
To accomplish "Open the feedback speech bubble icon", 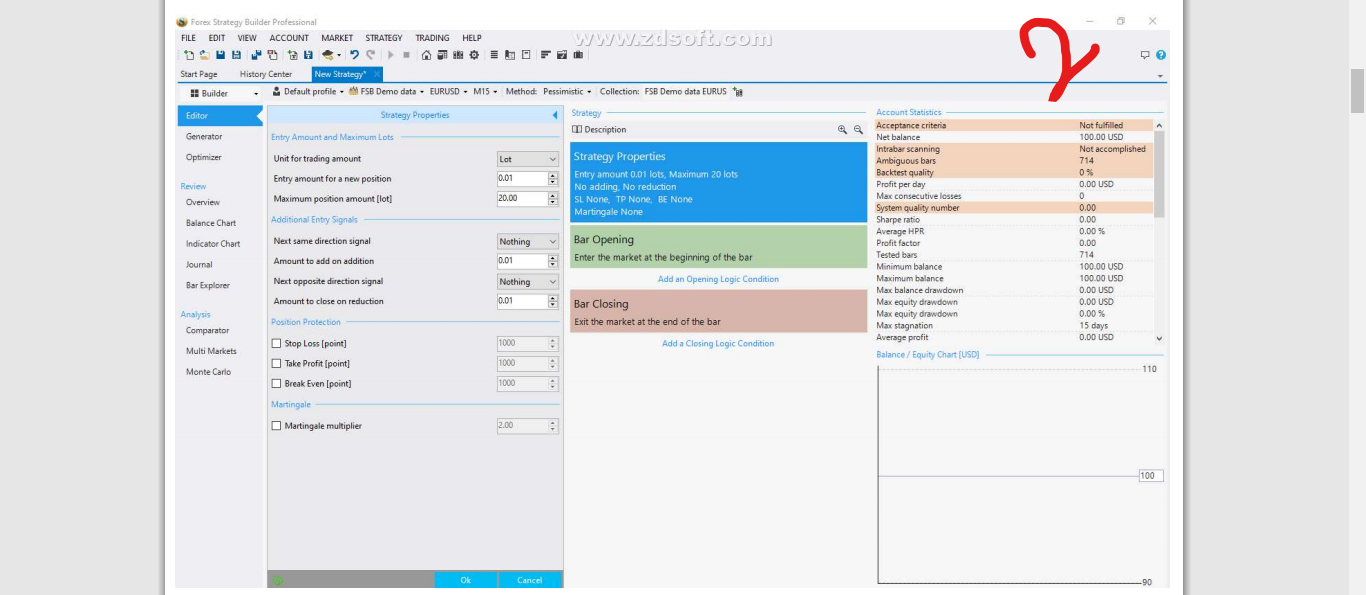I will click(1145, 55).
